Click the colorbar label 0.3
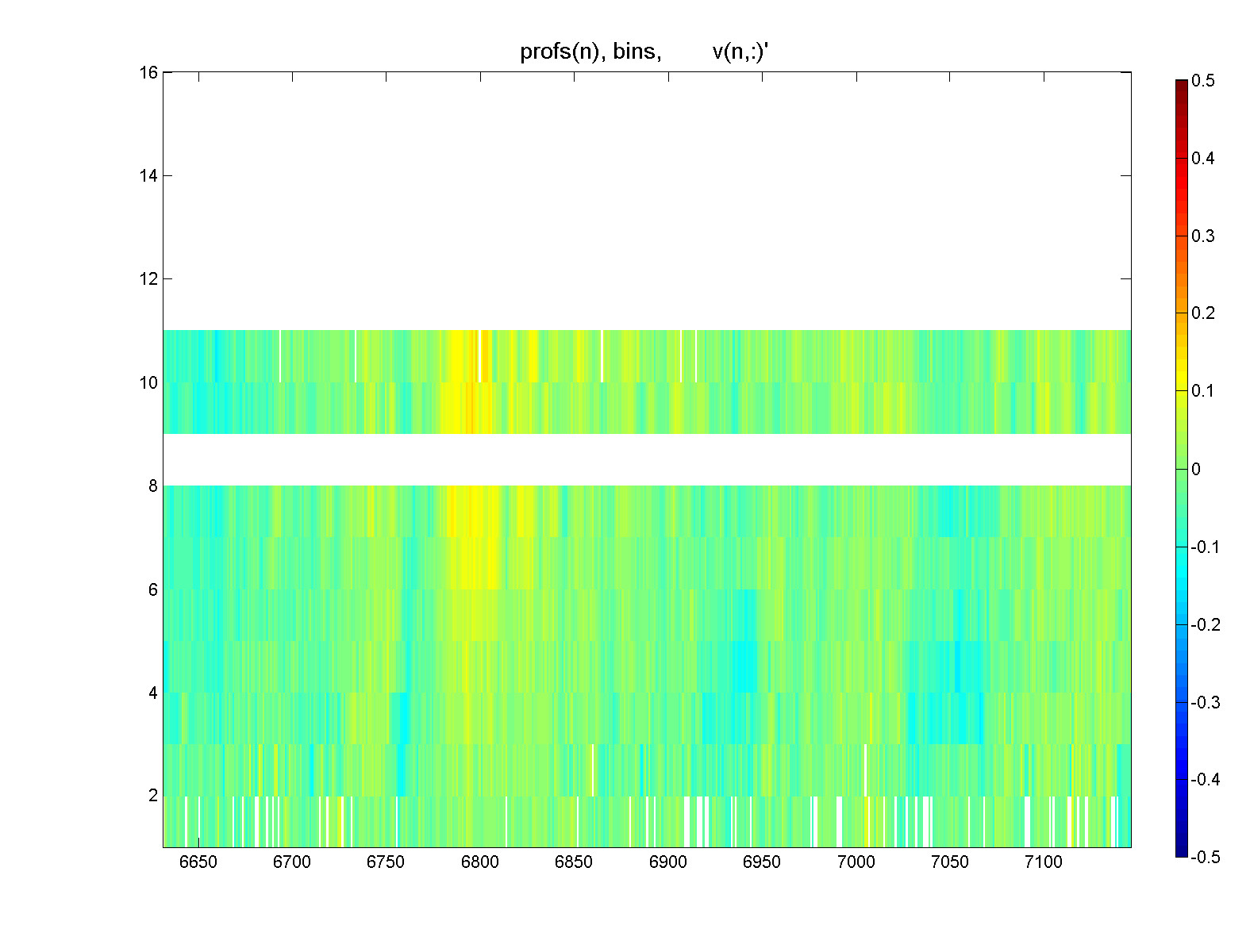The height and width of the screenshot is (952, 1250). pyautogui.click(x=1203, y=236)
